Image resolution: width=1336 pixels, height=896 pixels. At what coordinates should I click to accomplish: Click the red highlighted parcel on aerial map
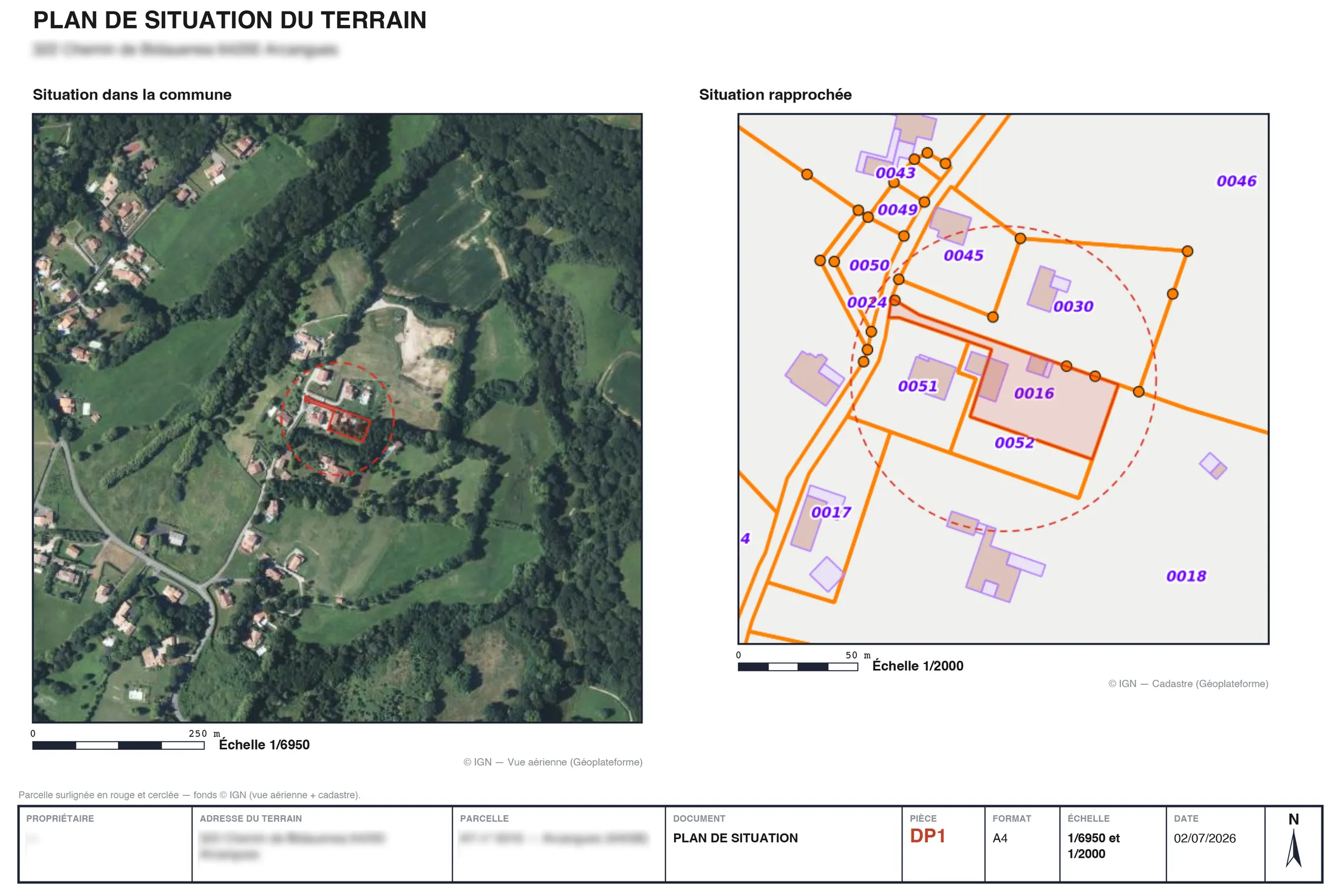pos(349,424)
